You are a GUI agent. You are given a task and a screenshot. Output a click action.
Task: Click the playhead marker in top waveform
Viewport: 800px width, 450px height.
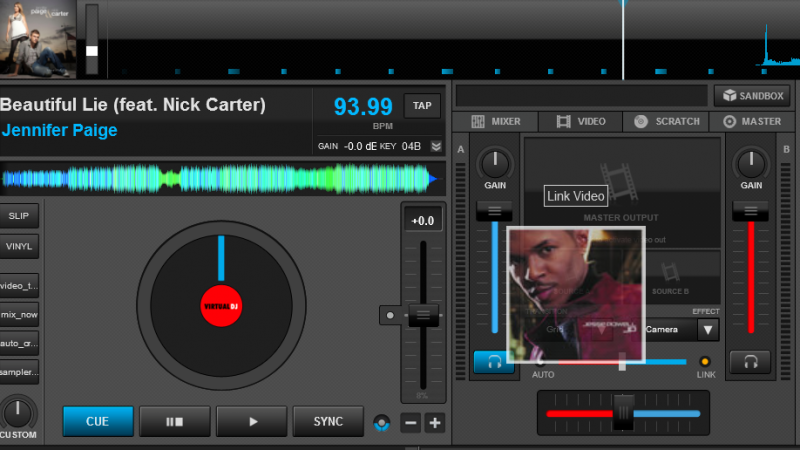click(622, 40)
